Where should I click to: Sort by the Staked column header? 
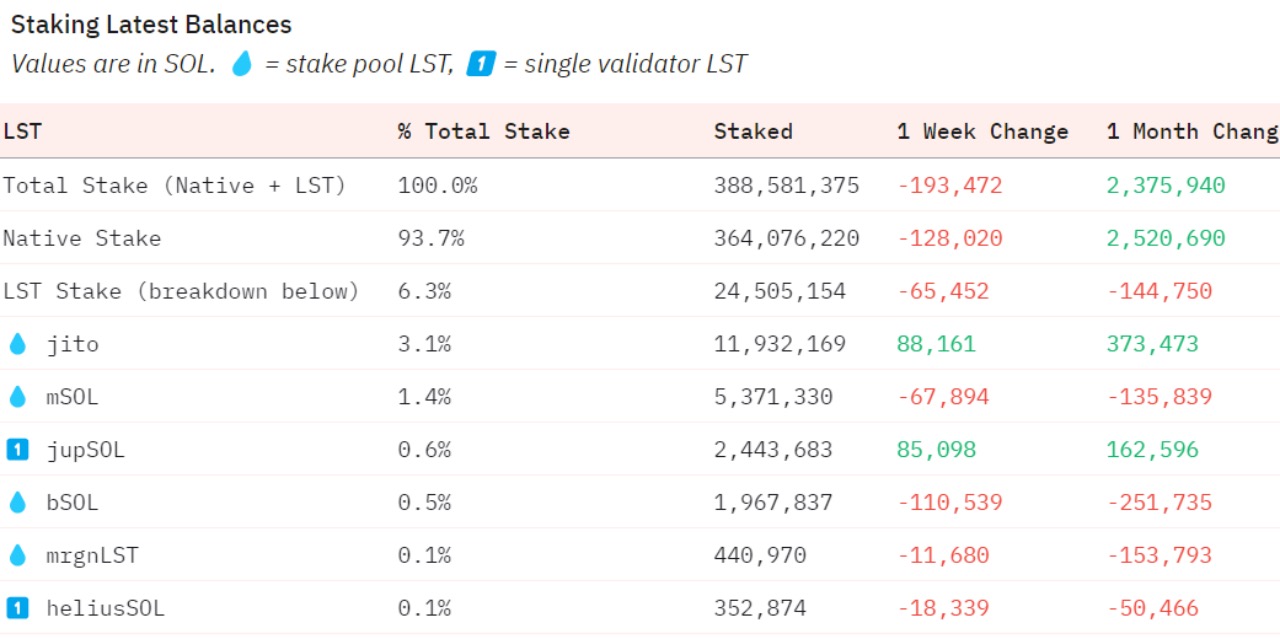click(753, 131)
